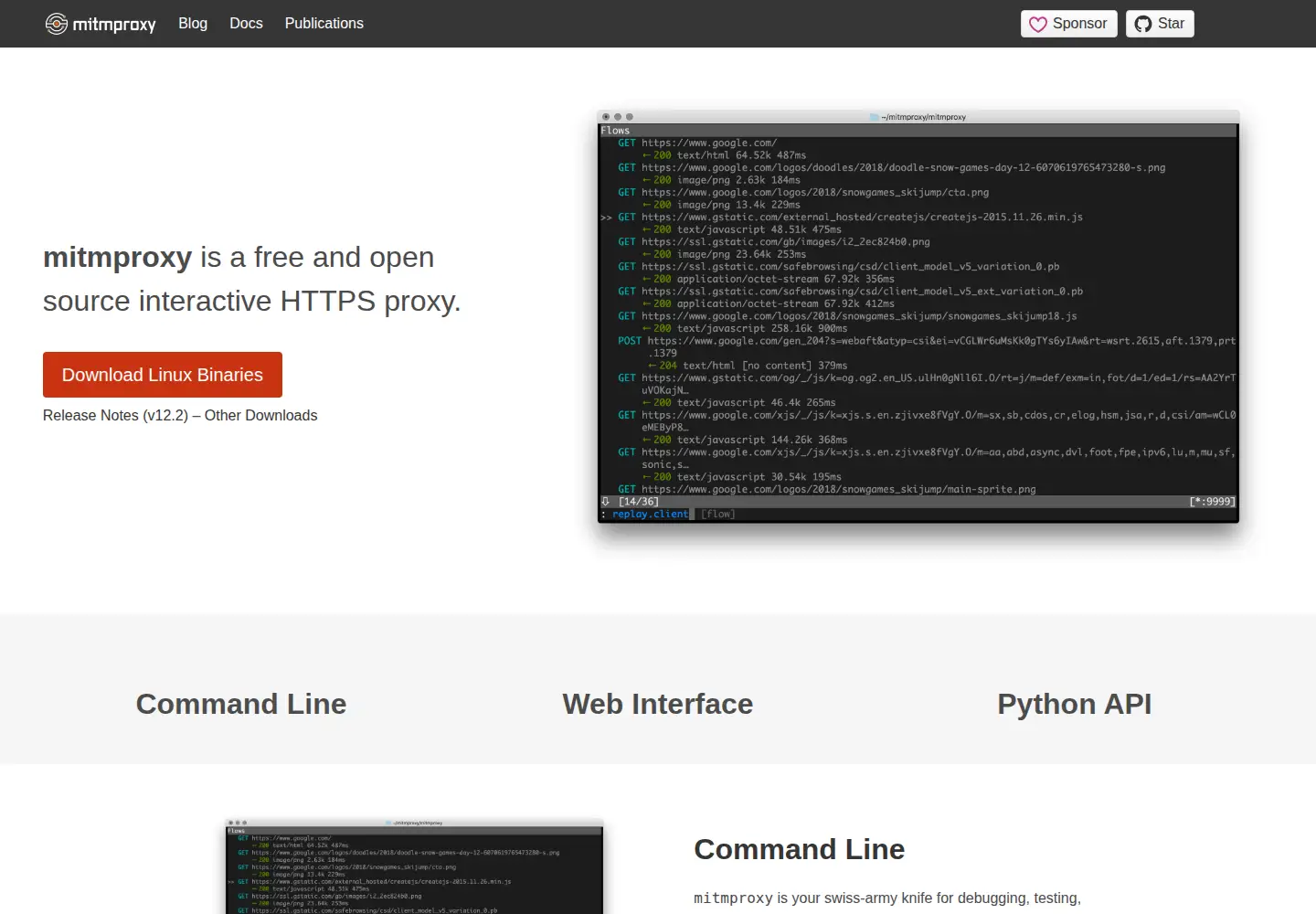Switch to the Python API tab

(x=1075, y=704)
